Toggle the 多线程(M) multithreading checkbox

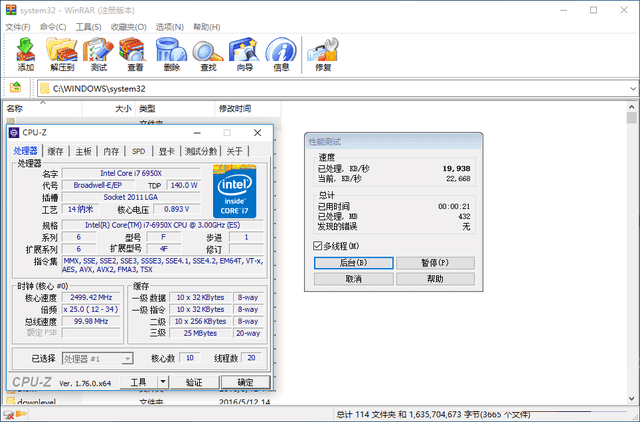click(318, 246)
